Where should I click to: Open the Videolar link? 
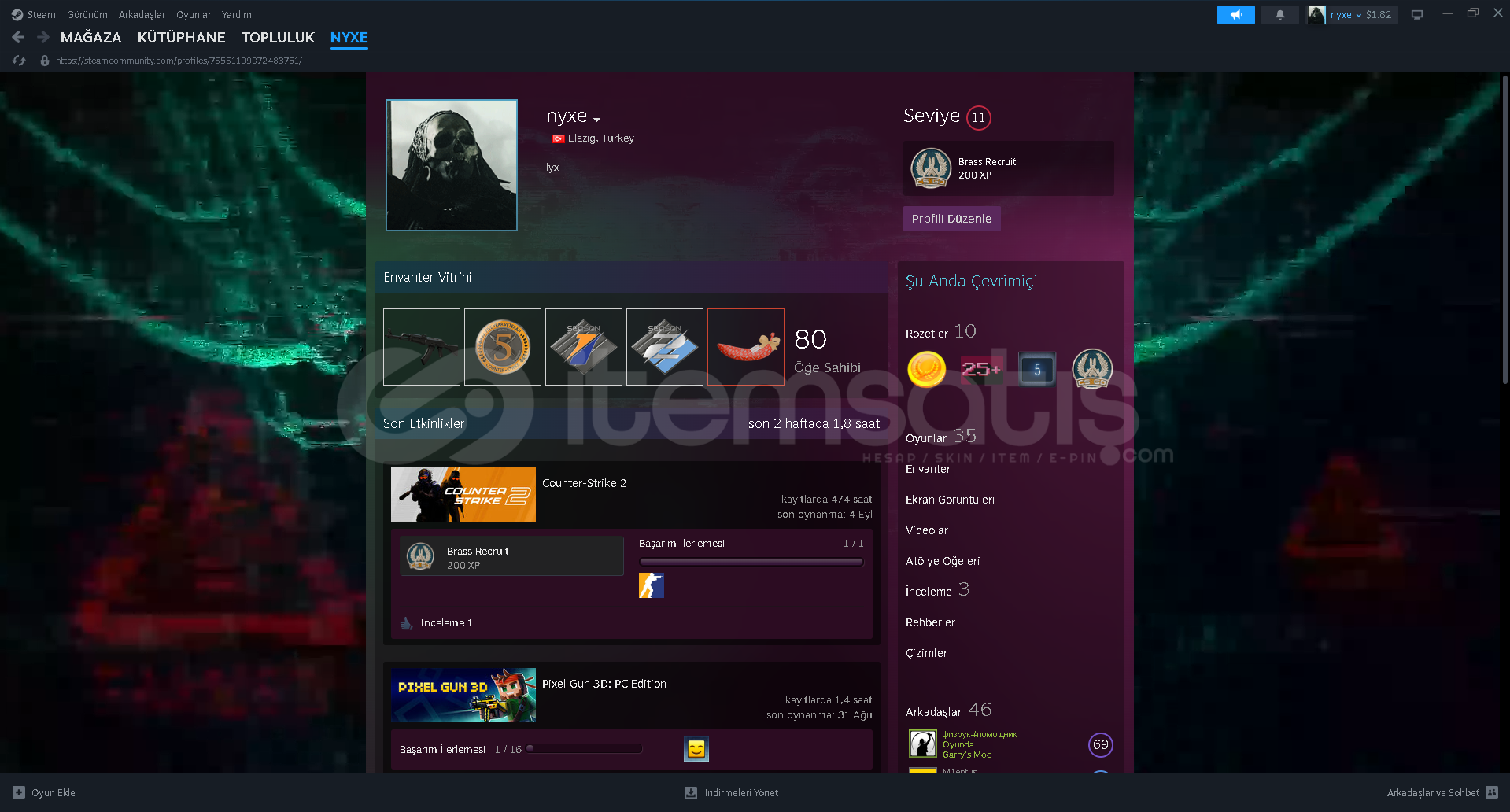[927, 530]
